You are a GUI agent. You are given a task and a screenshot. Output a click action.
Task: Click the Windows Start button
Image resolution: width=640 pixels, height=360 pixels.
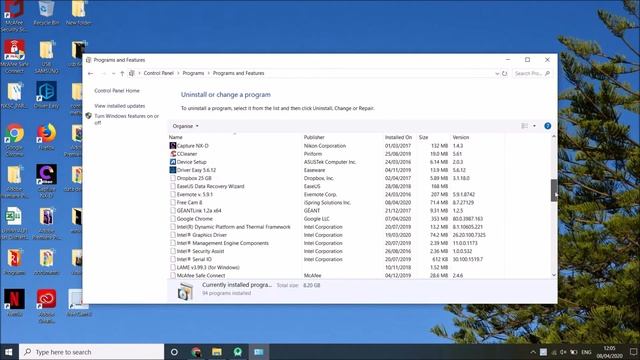pos(9,352)
